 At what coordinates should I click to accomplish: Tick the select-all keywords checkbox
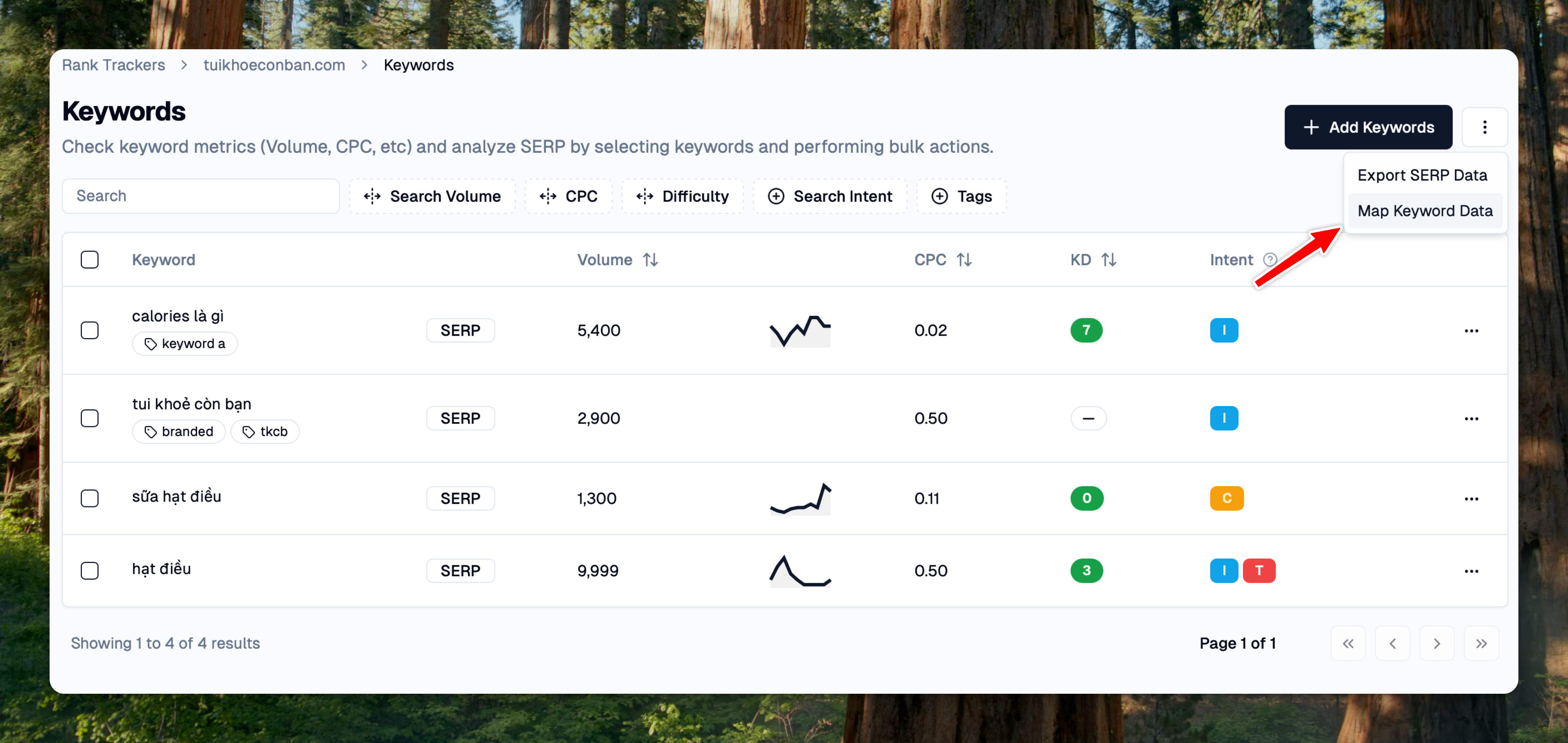90,260
